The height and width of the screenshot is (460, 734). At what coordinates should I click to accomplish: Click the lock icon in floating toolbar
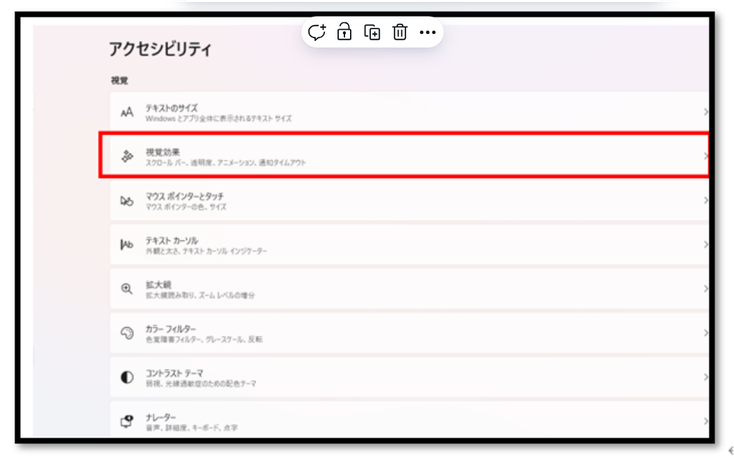point(344,32)
